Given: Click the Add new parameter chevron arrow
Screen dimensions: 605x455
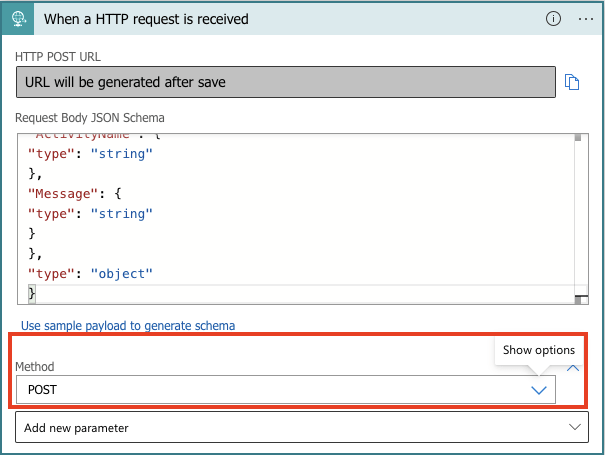Looking at the screenshot, I should click(x=574, y=427).
